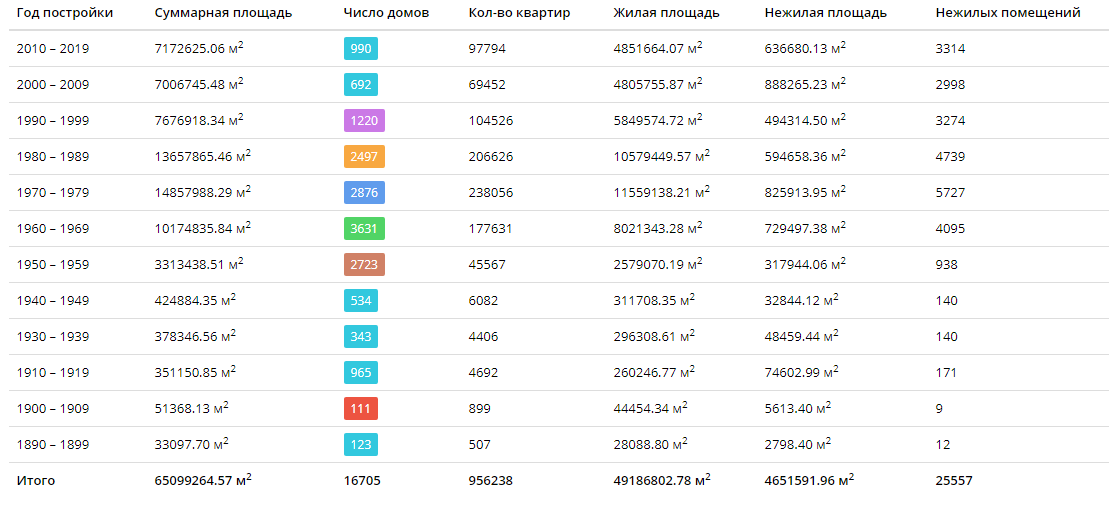
Task: Click the cyan 990 houses badge
Action: pyautogui.click(x=361, y=49)
